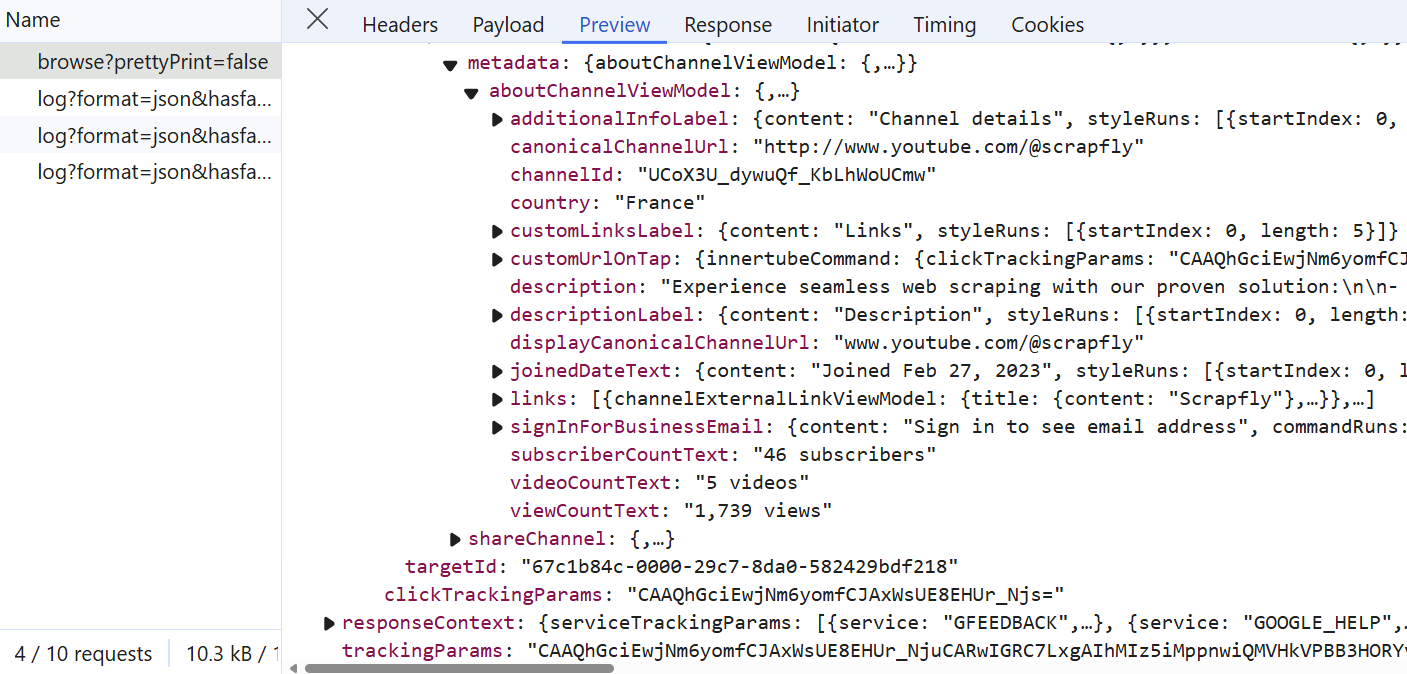Screen dimensions: 1407x674
Task: Expand the links array
Action: pyautogui.click(x=497, y=400)
